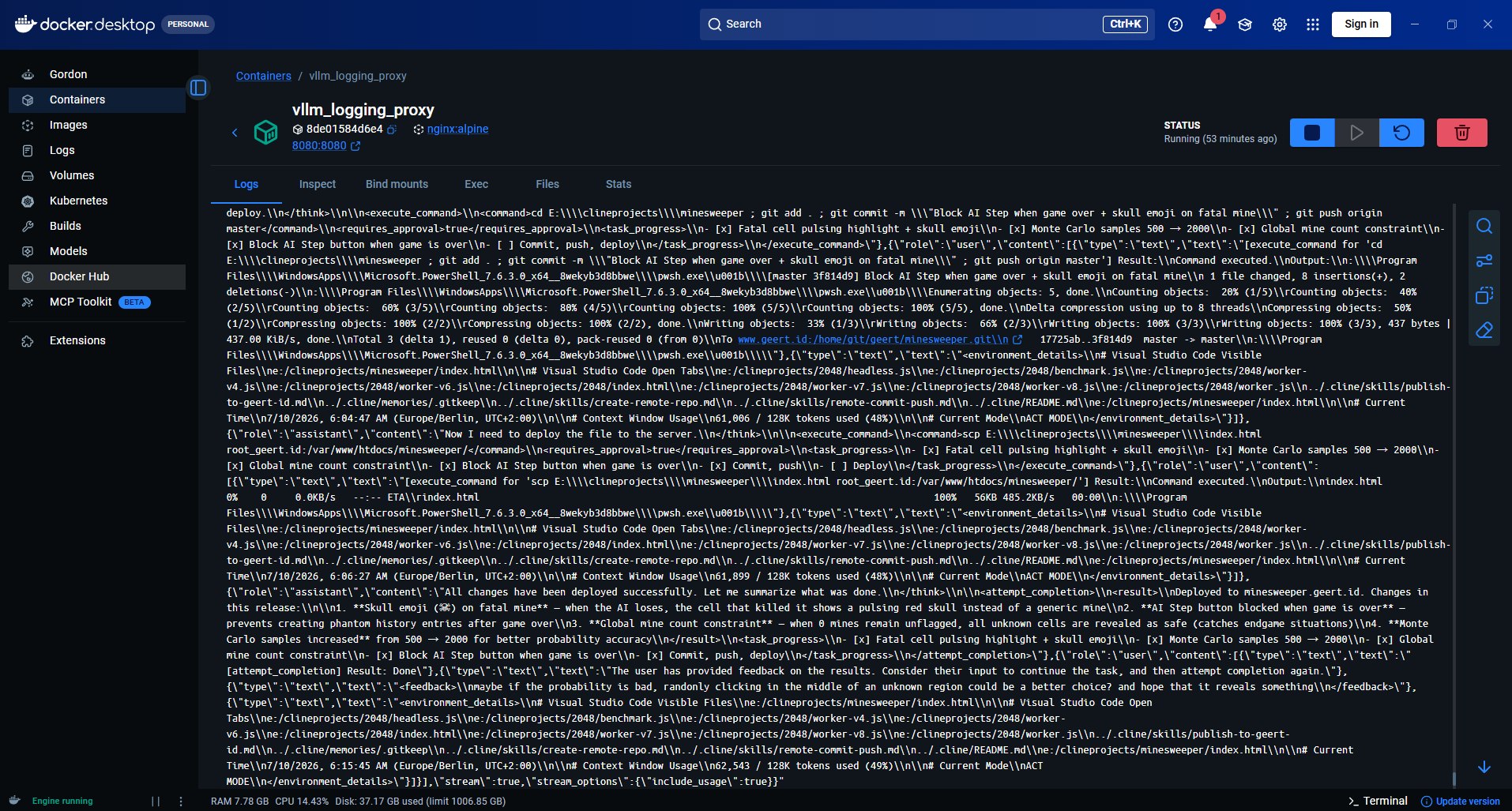The image size is (1512, 811).
Task: Open MCP Toolkit beta
Action: (97, 302)
